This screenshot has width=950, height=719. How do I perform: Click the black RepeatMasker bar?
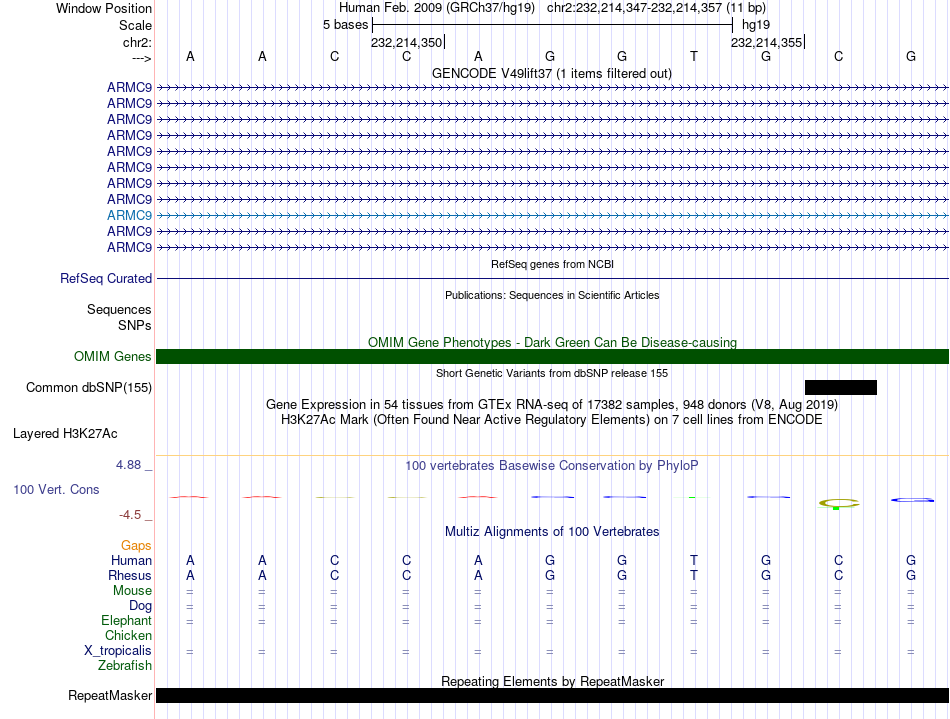(x=552, y=695)
